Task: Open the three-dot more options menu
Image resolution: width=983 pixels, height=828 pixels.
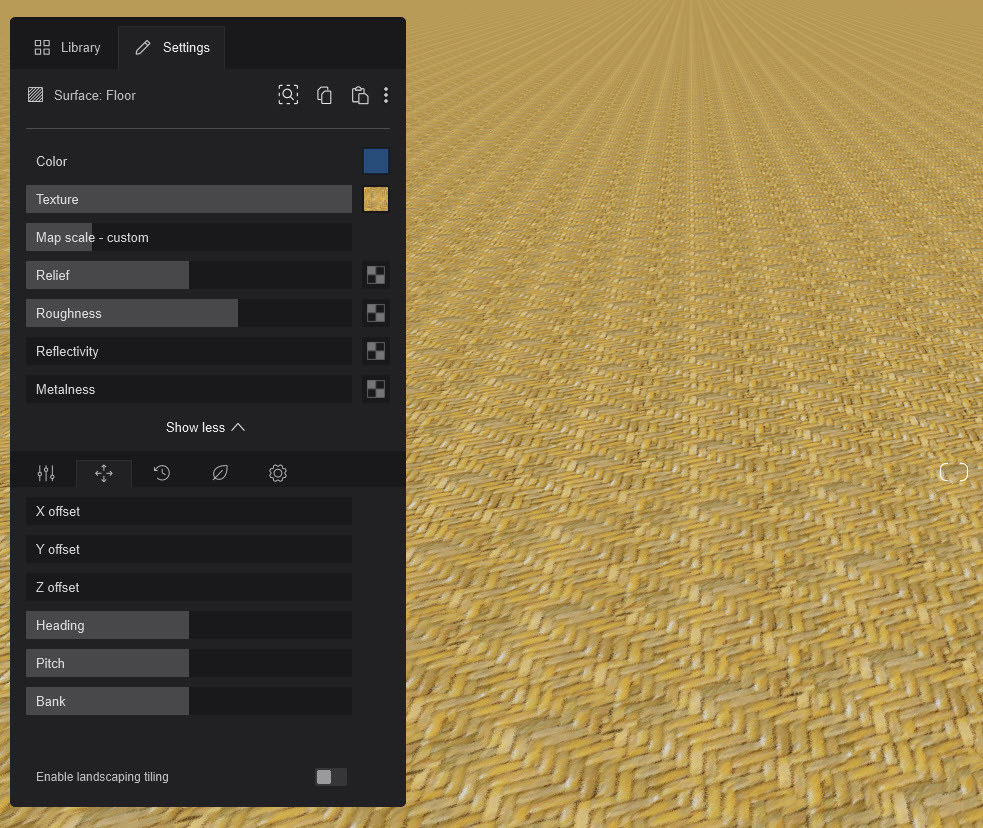Action: 386,95
